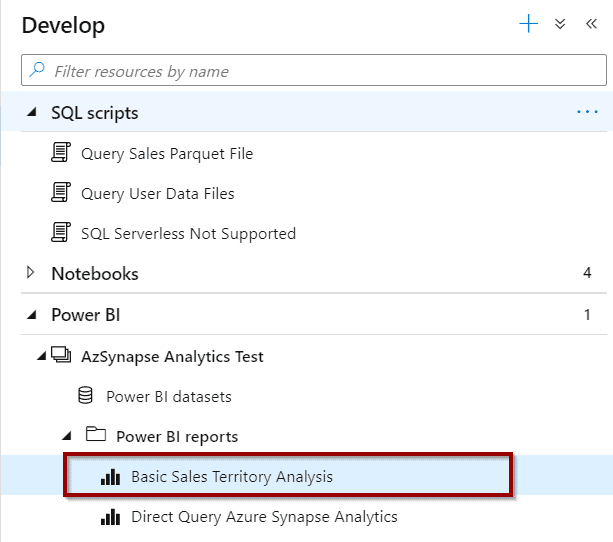Open Query Sales Parquet File script
The image size is (613, 542).
click(x=167, y=153)
